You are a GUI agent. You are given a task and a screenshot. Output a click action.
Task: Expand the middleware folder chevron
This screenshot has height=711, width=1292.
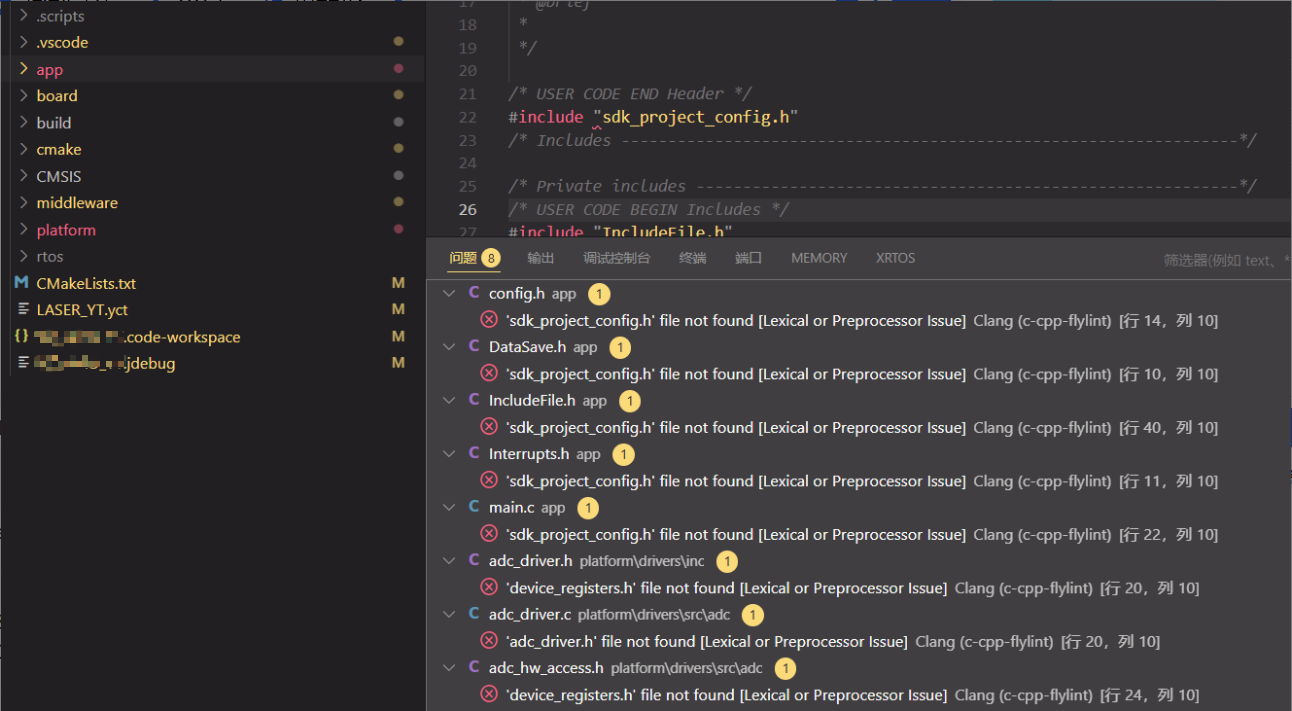pos(24,202)
